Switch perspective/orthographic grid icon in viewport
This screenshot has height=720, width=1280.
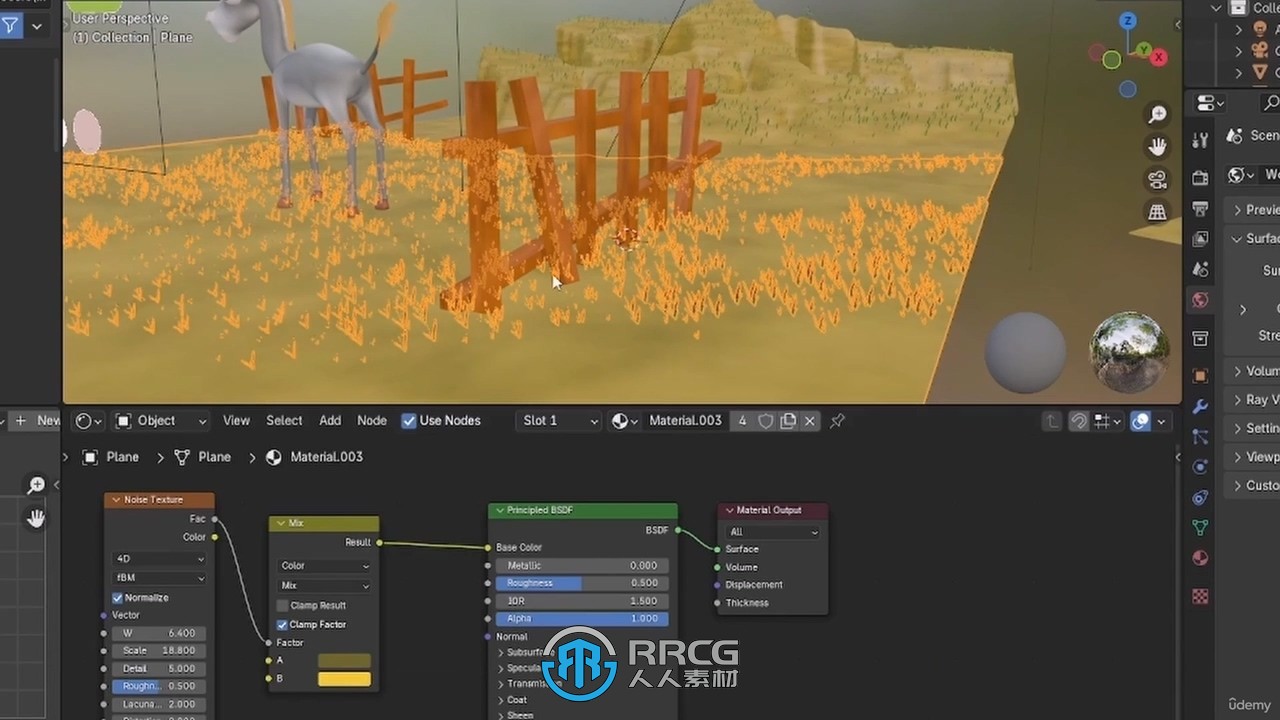(1158, 212)
